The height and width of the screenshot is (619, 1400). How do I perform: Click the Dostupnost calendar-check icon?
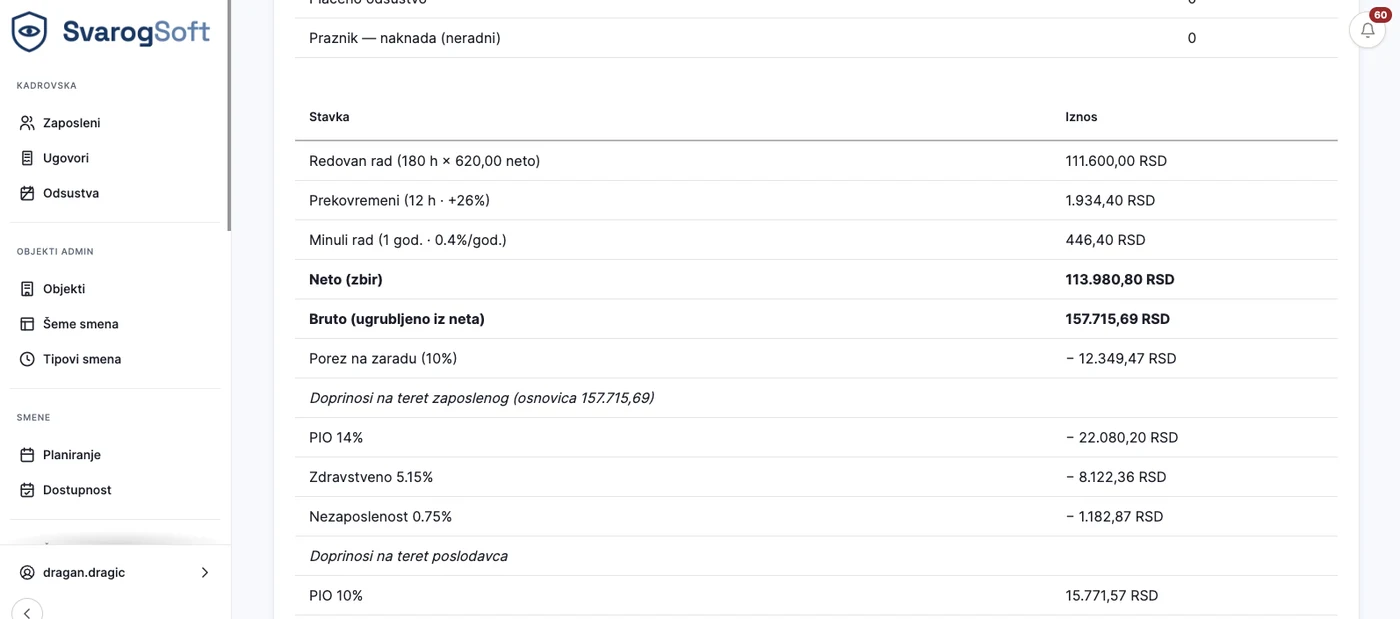click(27, 490)
